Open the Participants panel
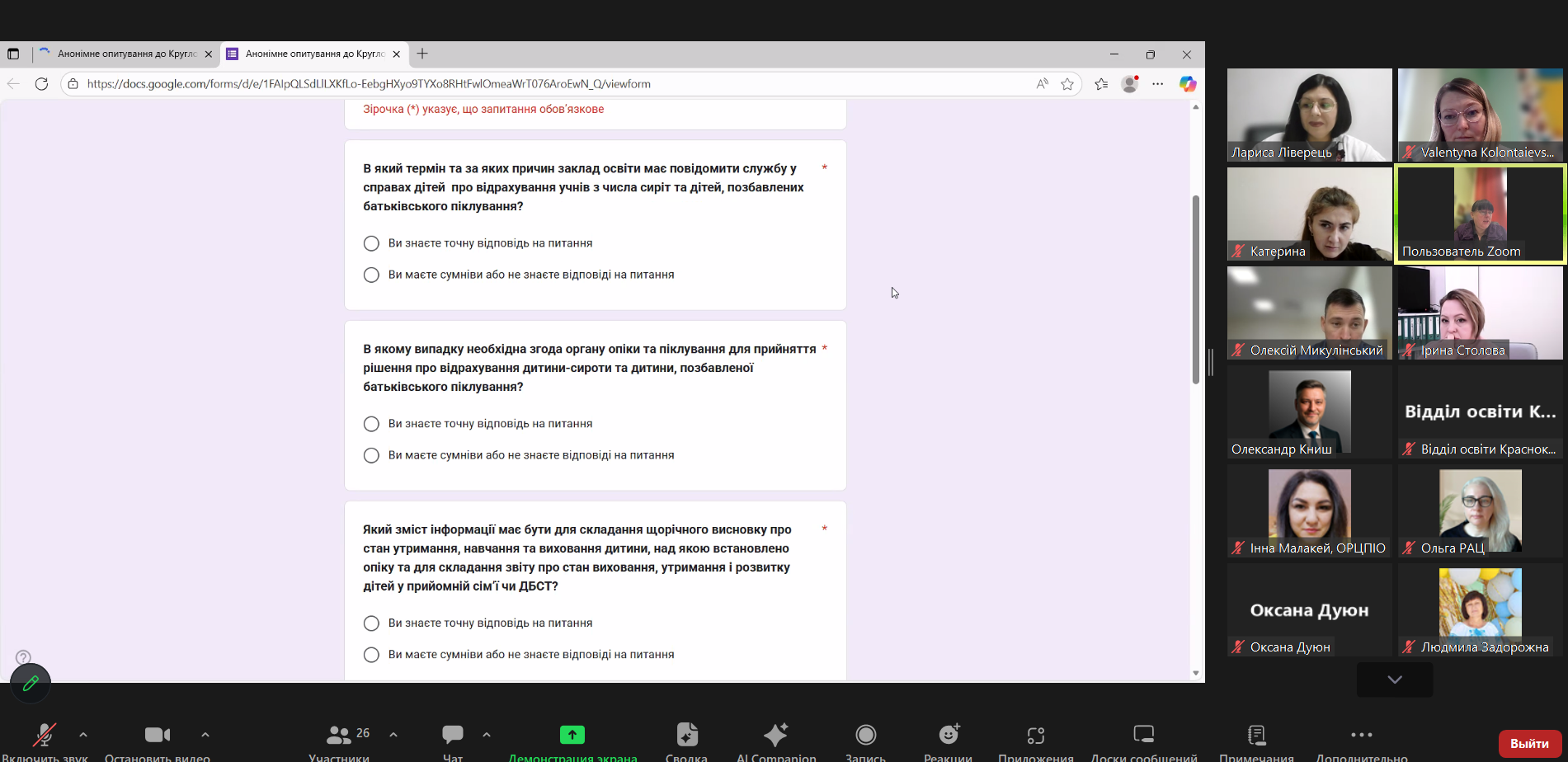 click(339, 735)
